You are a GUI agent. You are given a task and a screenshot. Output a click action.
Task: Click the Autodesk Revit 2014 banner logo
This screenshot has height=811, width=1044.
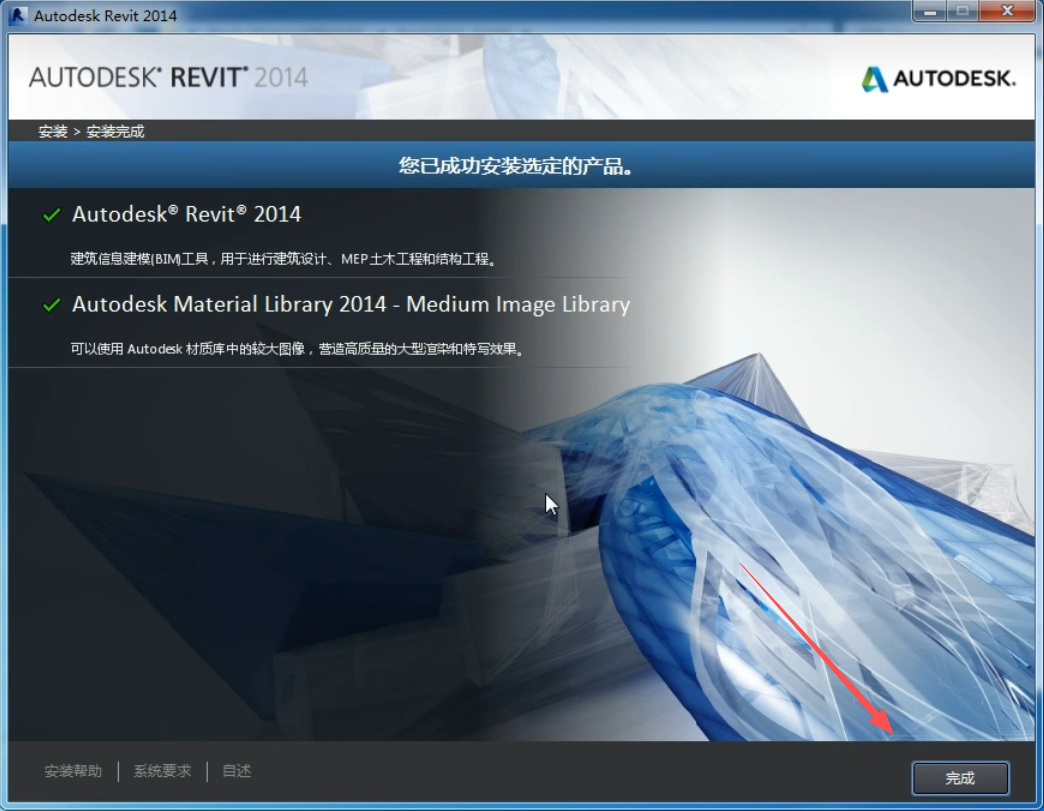click(168, 78)
